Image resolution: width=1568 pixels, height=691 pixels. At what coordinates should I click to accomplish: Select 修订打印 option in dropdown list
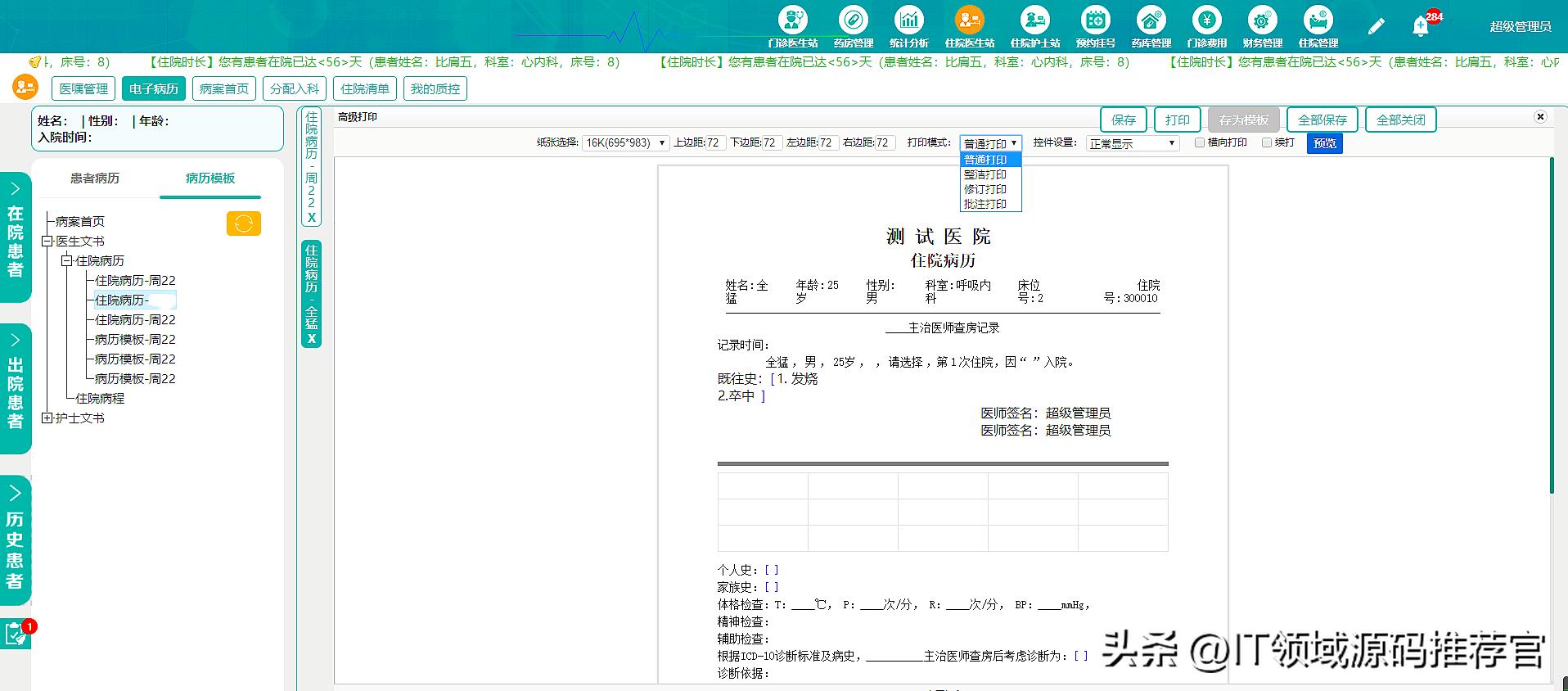[x=990, y=189]
